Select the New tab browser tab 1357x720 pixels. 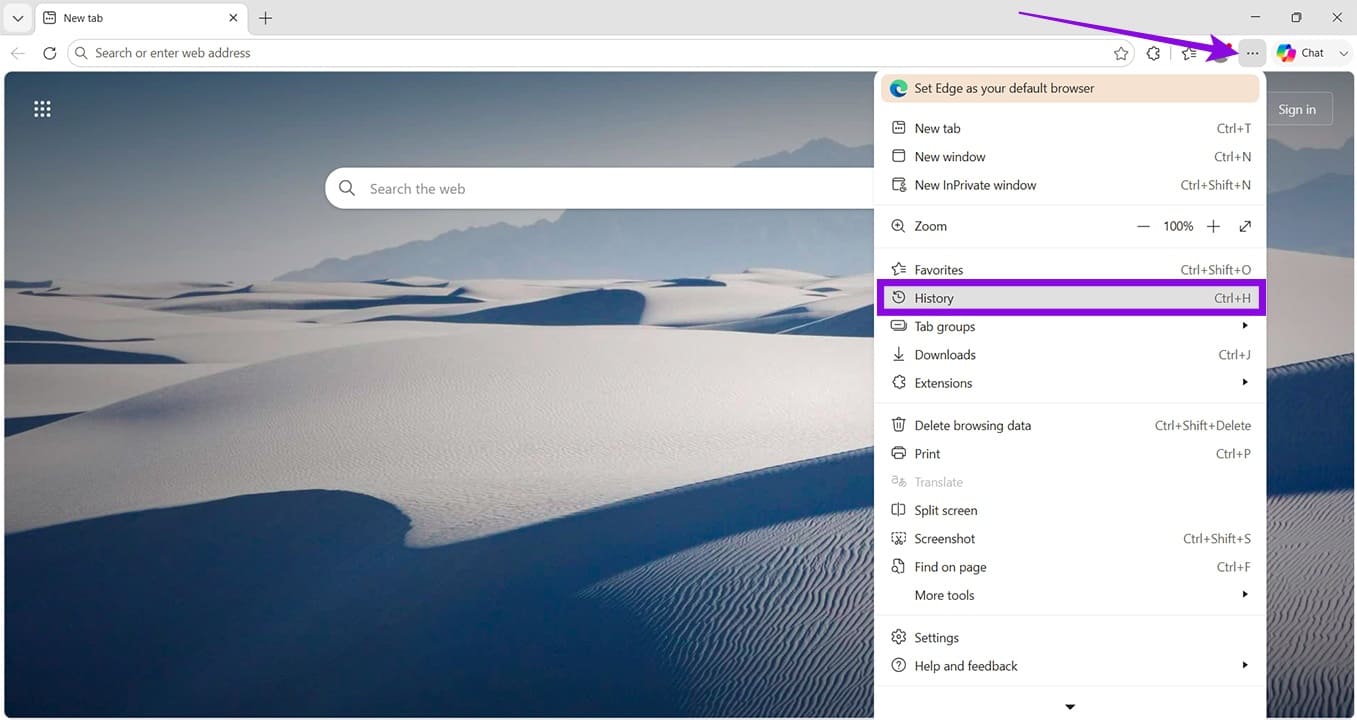[140, 18]
